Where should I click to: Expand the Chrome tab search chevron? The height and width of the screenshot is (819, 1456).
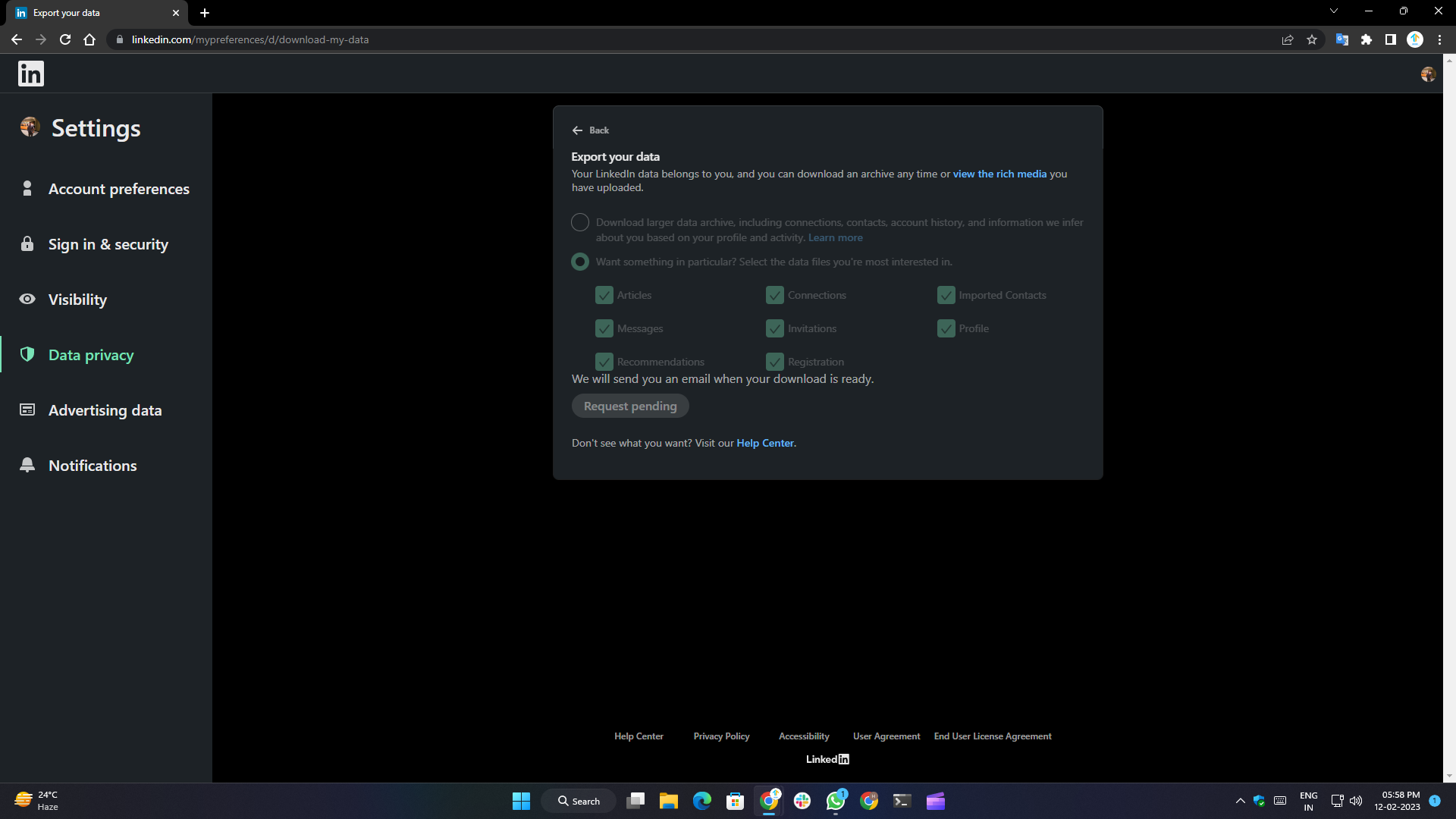1334,11
